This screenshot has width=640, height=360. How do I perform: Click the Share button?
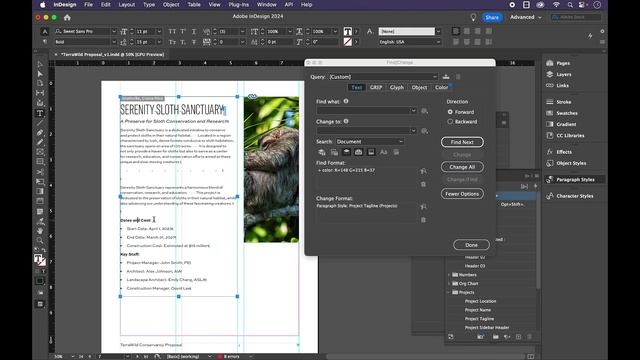click(x=492, y=18)
